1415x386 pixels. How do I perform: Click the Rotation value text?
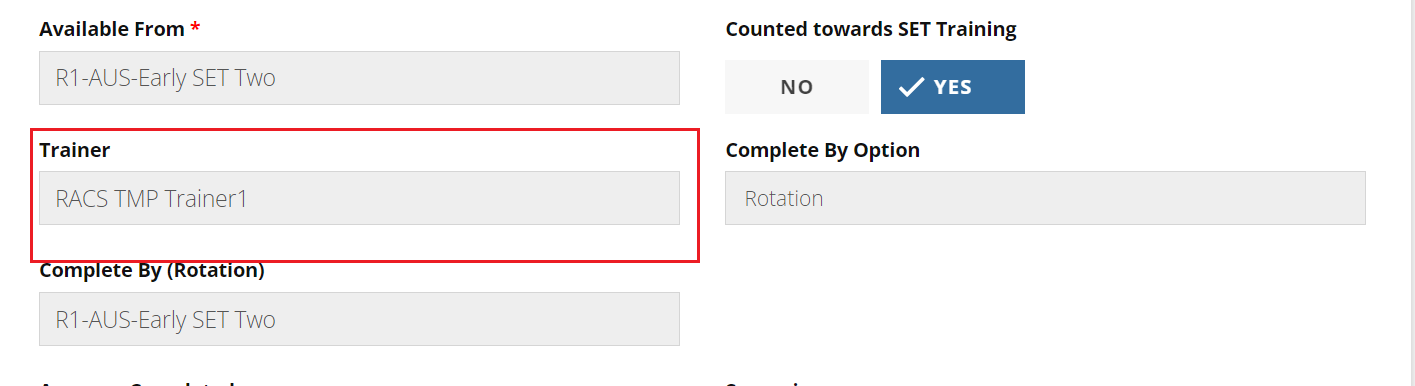(784, 198)
